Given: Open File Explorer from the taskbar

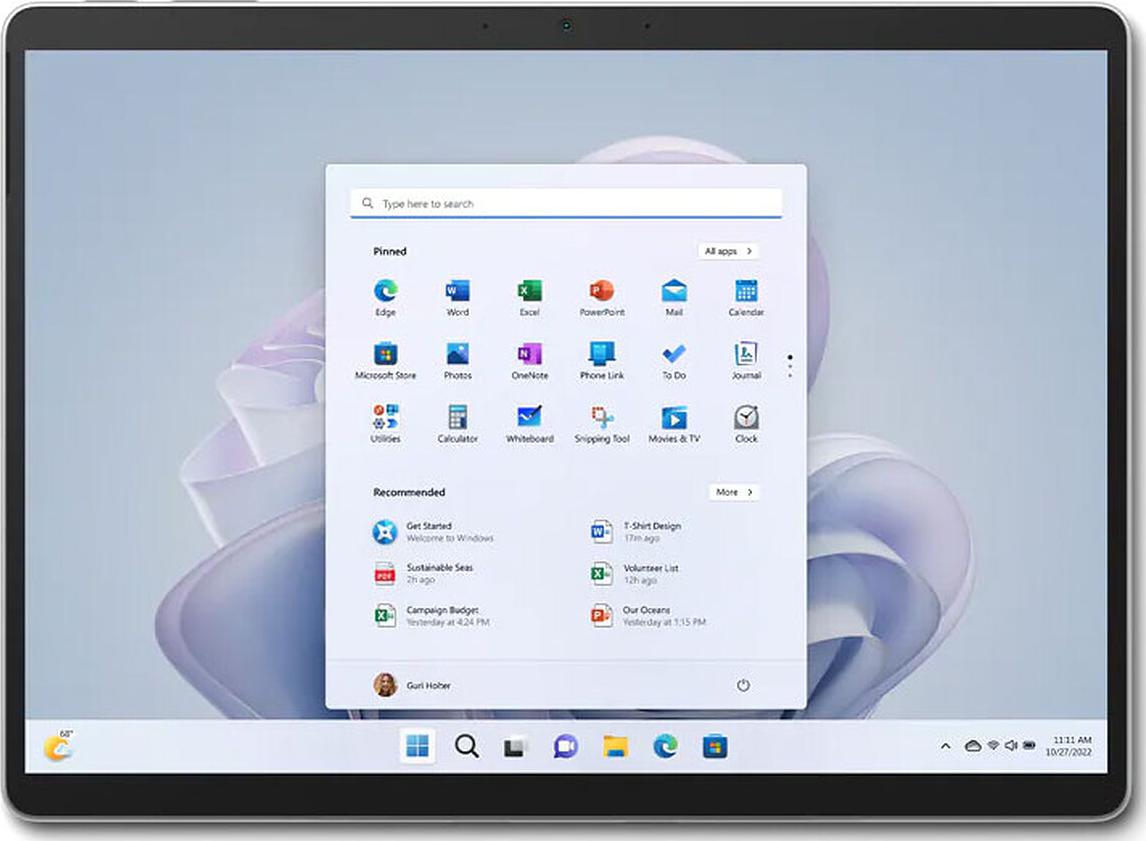Looking at the screenshot, I should pos(615,746).
